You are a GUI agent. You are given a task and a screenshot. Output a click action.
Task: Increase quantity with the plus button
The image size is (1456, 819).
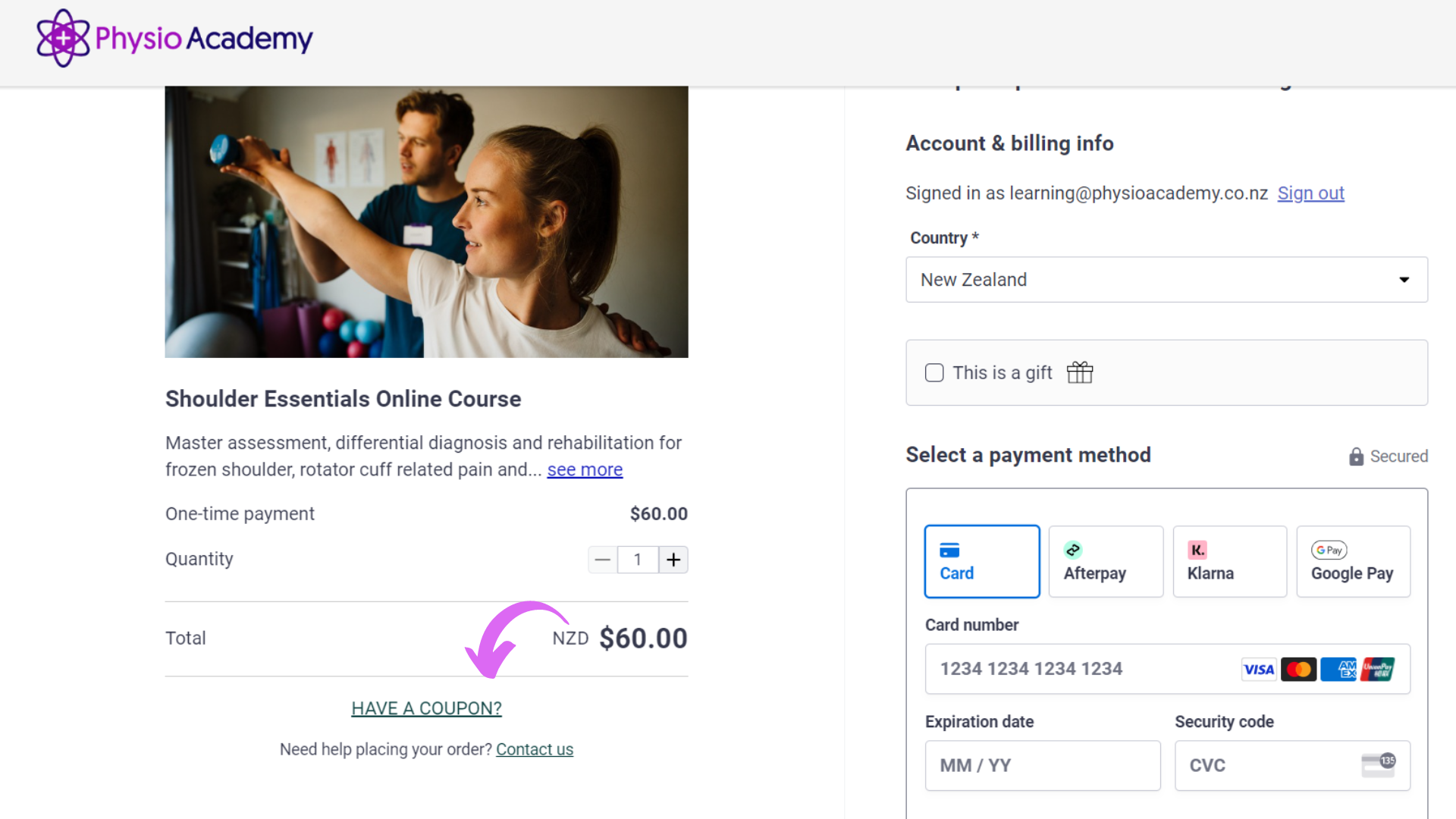(673, 560)
